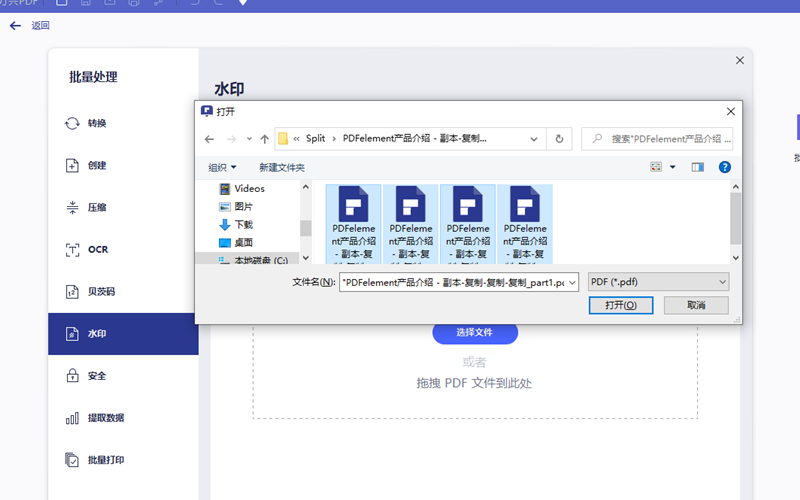
Task: Open the 转换 batch option
Action: coord(123,123)
